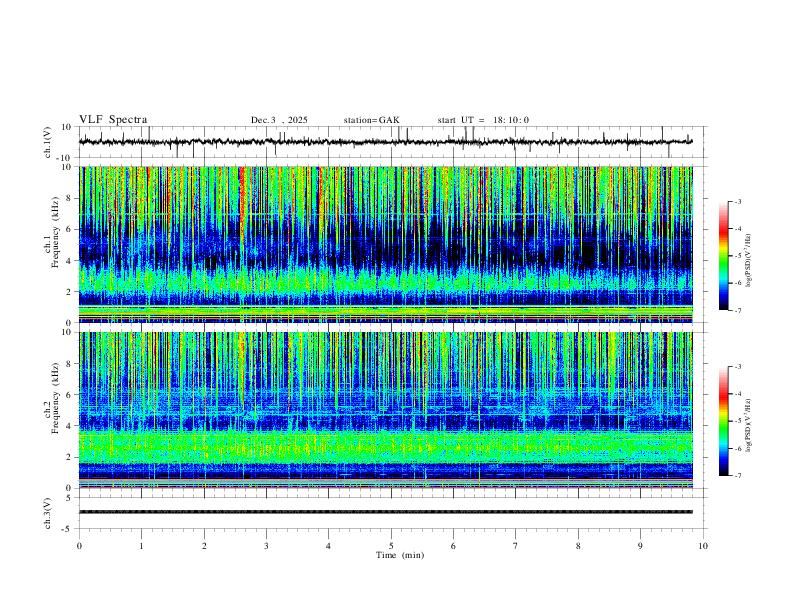Click the 'VLF Spectra' title text
Viewport: 792px width, 612px height.
(113, 120)
